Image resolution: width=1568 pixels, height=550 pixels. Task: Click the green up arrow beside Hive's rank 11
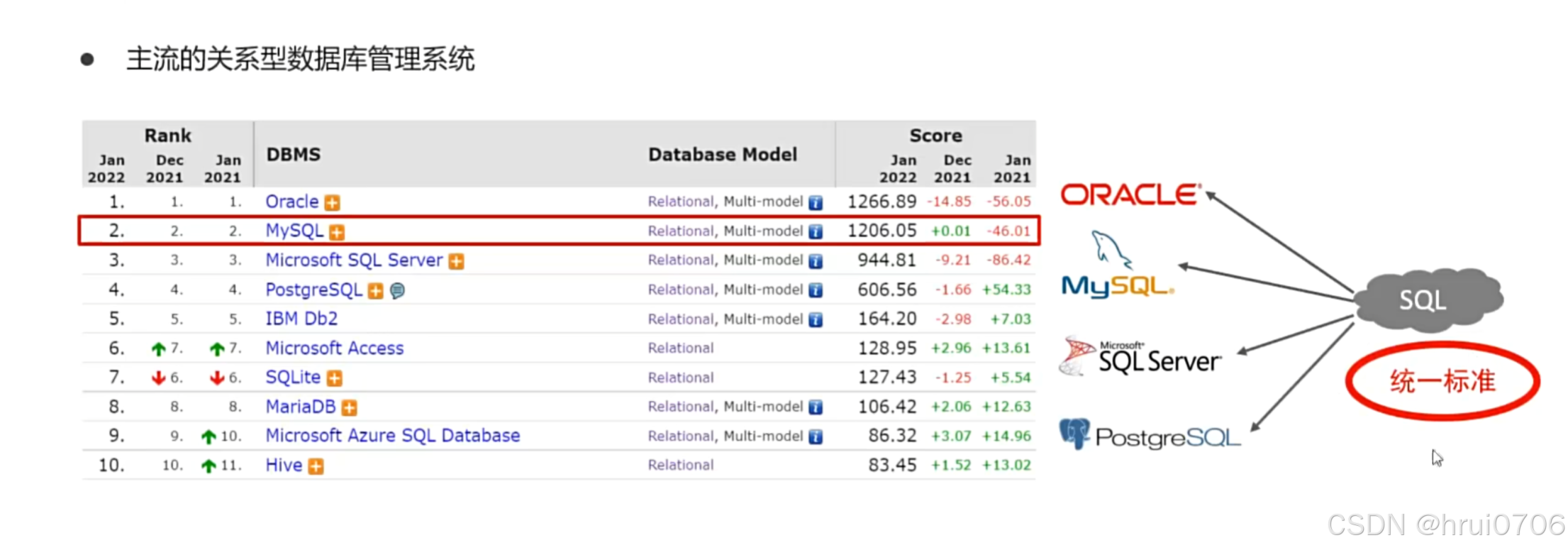pyautogui.click(x=208, y=466)
